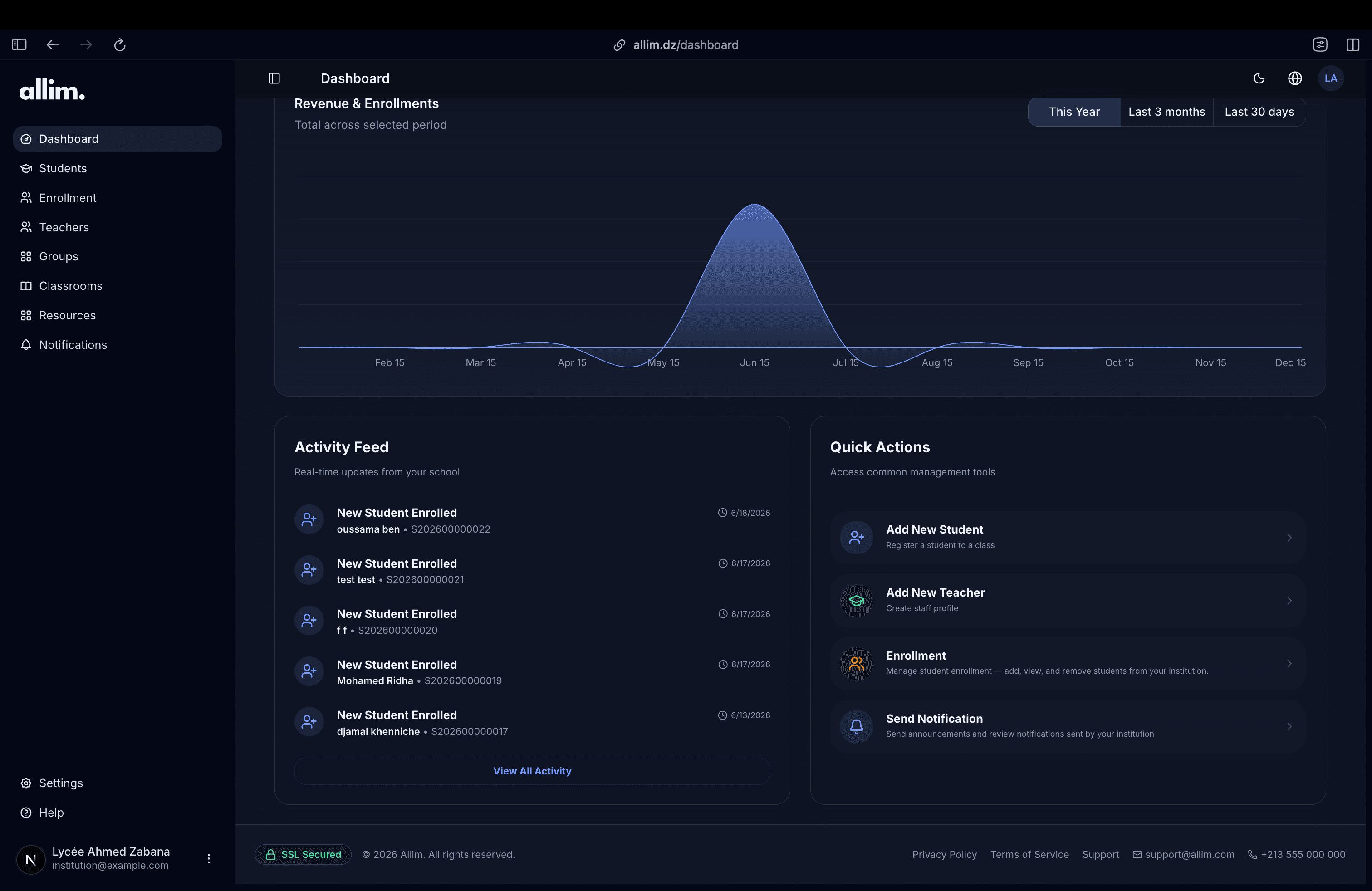Image resolution: width=1372 pixels, height=891 pixels.
Task: Click the orange Enrollment users icon
Action: click(856, 663)
